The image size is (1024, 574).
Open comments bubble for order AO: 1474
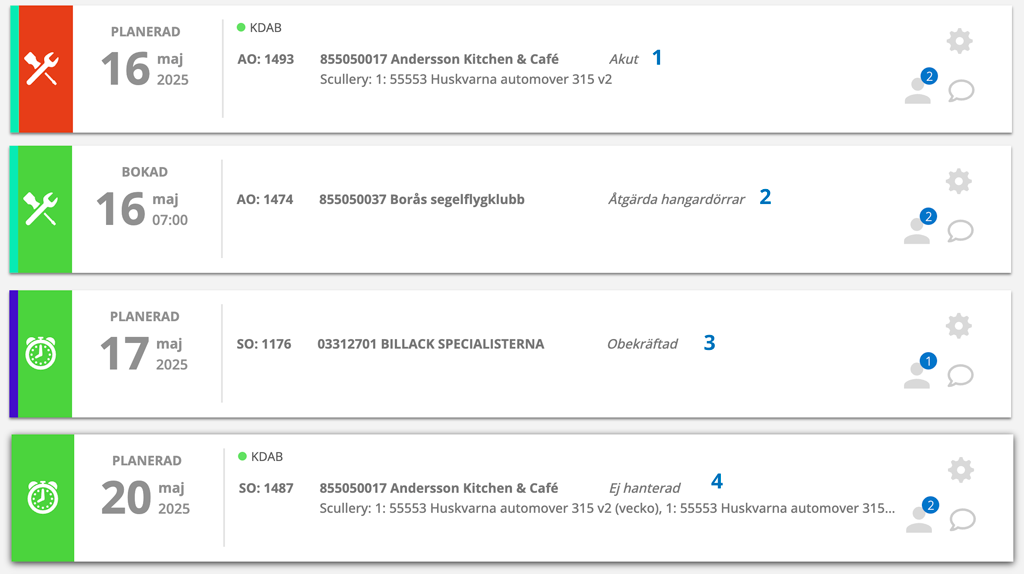click(961, 231)
